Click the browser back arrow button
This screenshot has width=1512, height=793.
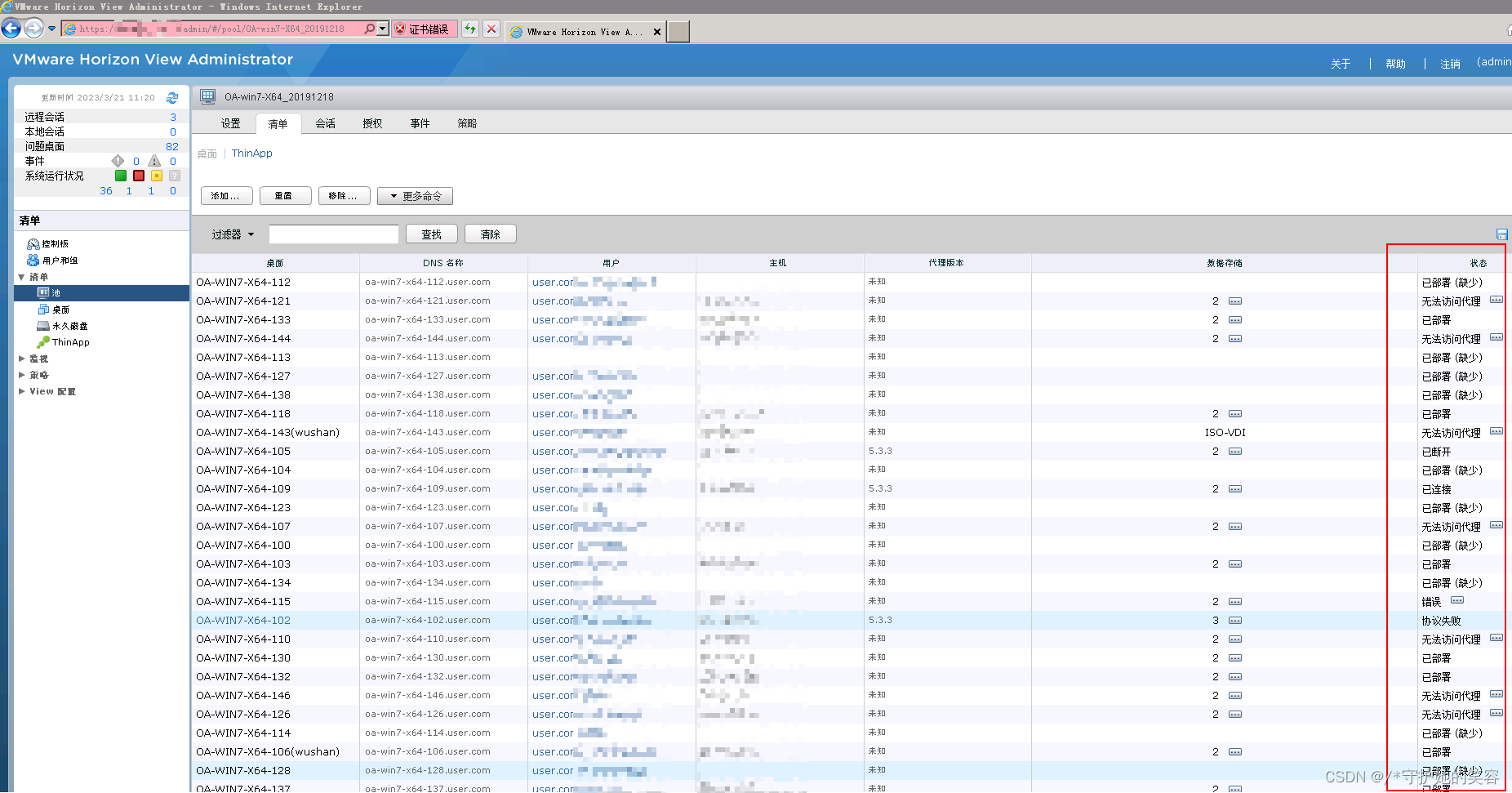11,29
